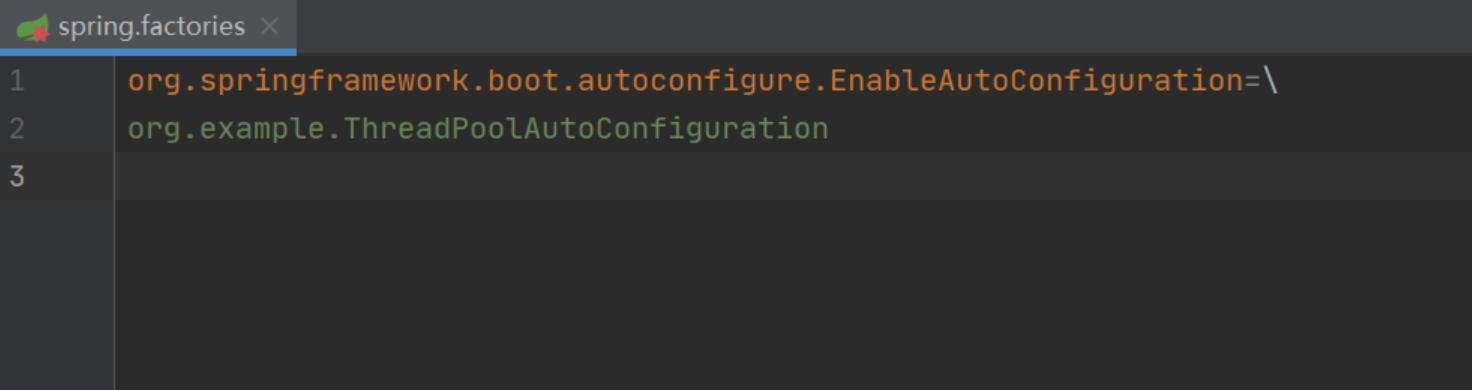
Task: Select the spring.factories tab
Action: pyautogui.click(x=148, y=27)
